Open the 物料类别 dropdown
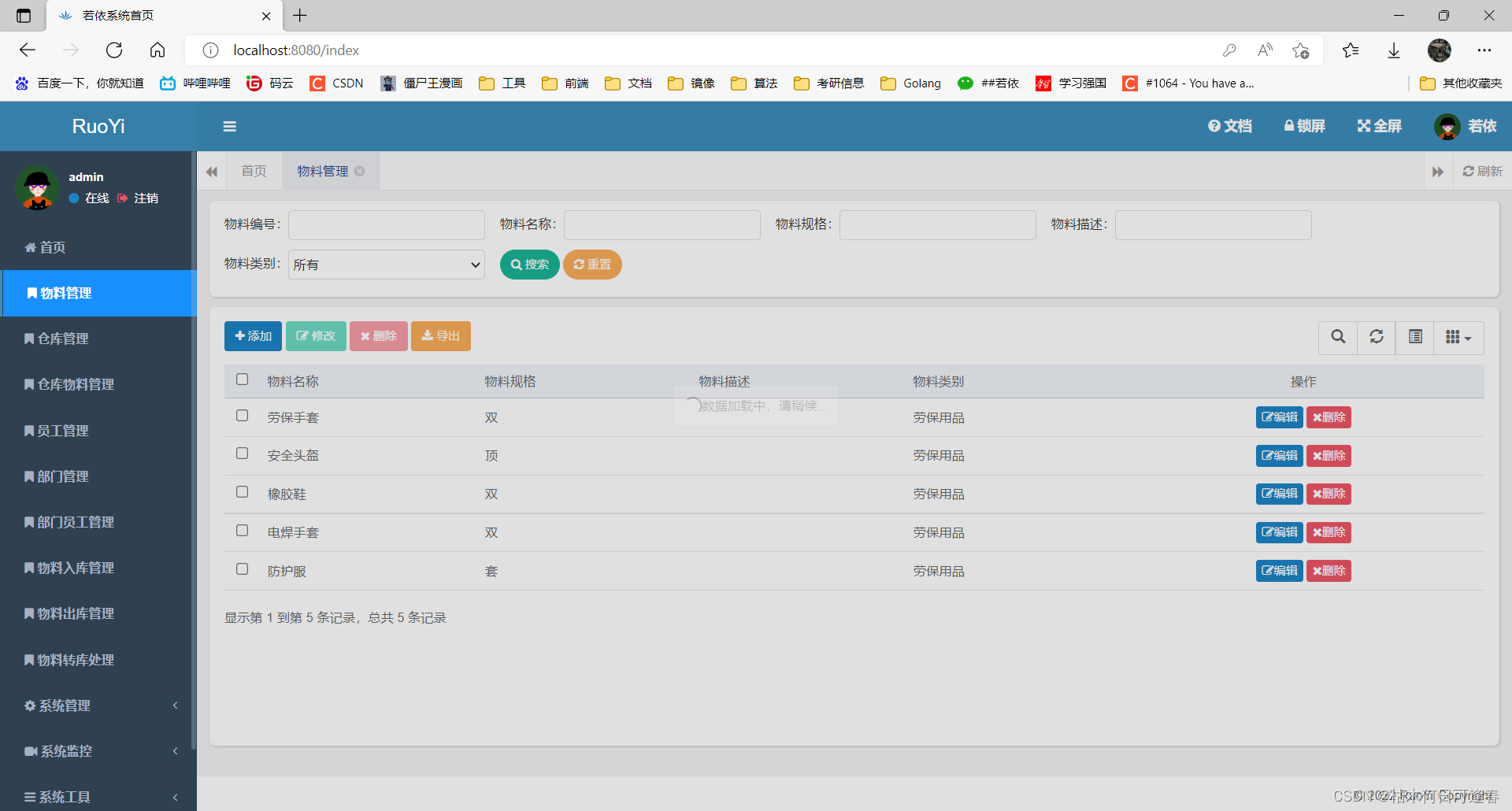This screenshot has height=811, width=1512. click(387, 265)
